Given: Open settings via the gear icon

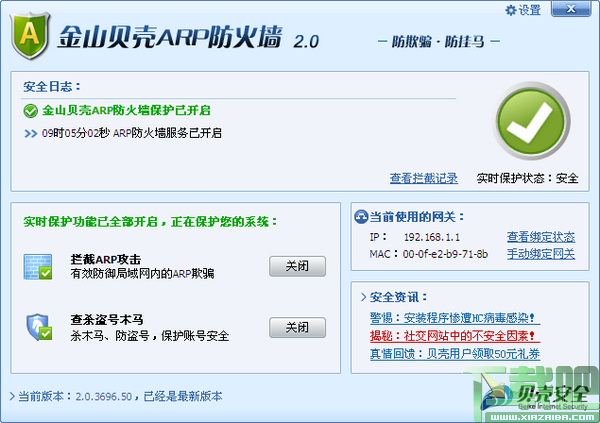Looking at the screenshot, I should (x=510, y=10).
